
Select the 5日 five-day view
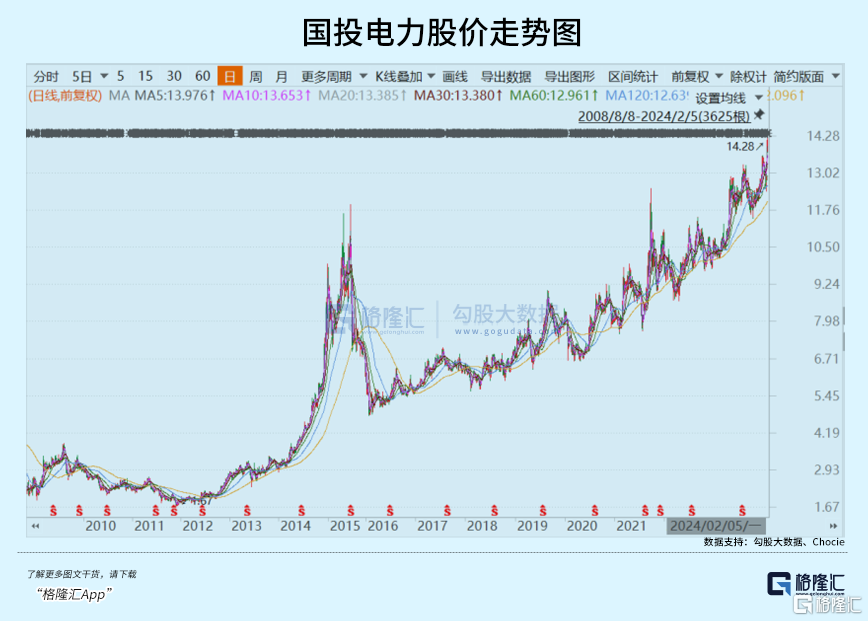point(82,76)
